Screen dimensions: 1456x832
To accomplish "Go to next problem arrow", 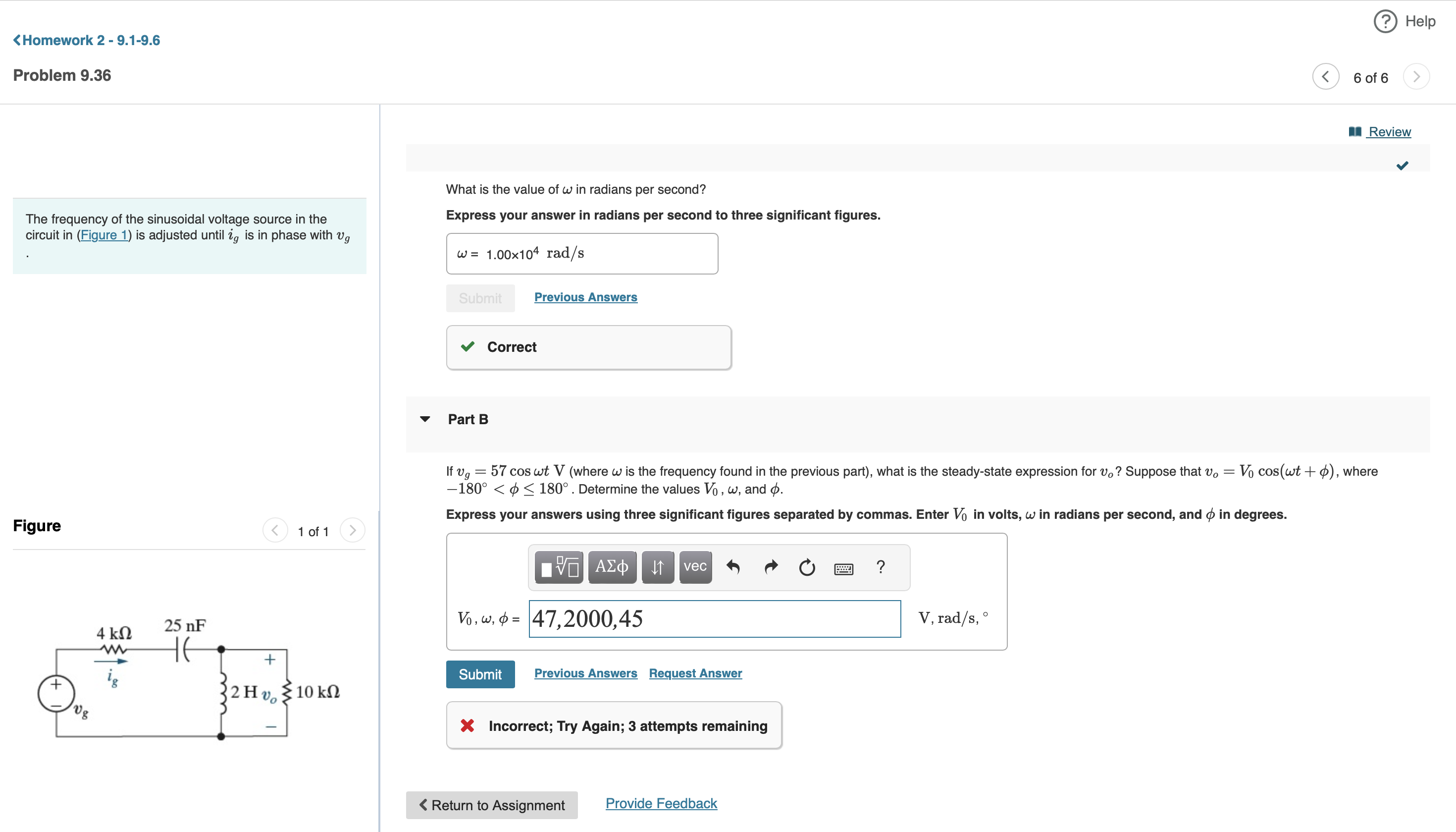I will click(x=1416, y=77).
